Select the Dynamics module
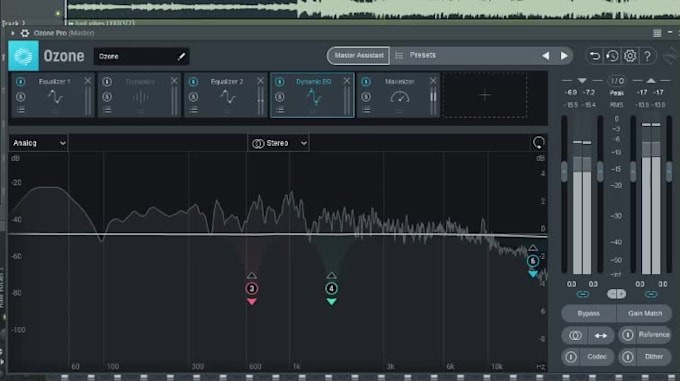The width and height of the screenshot is (680, 381). pyautogui.click(x=139, y=95)
